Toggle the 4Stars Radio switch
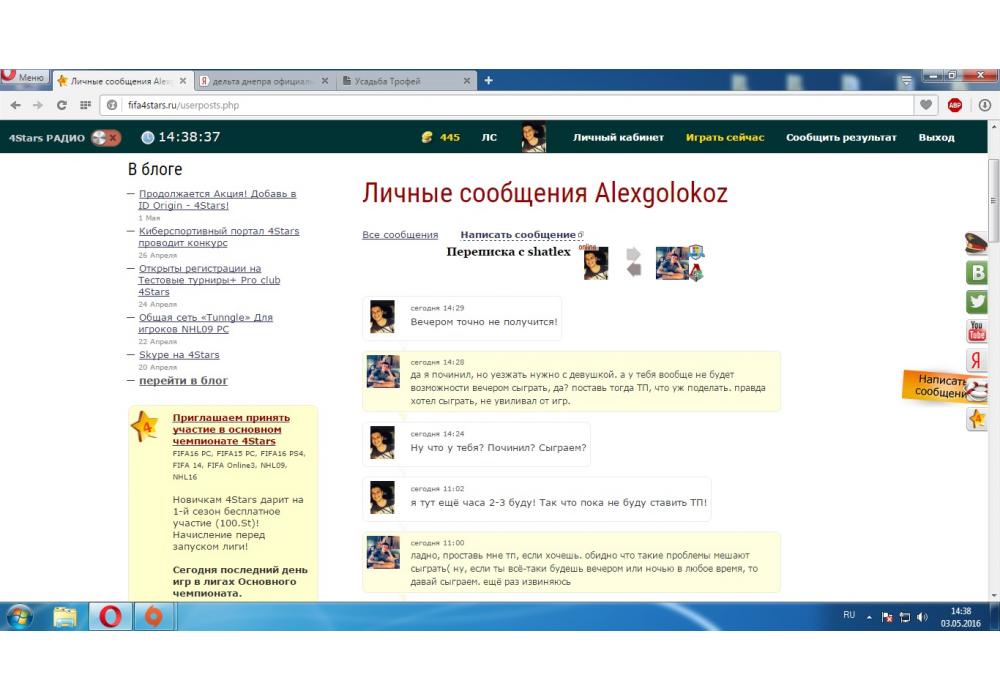The height and width of the screenshot is (700, 1000). tap(106, 138)
